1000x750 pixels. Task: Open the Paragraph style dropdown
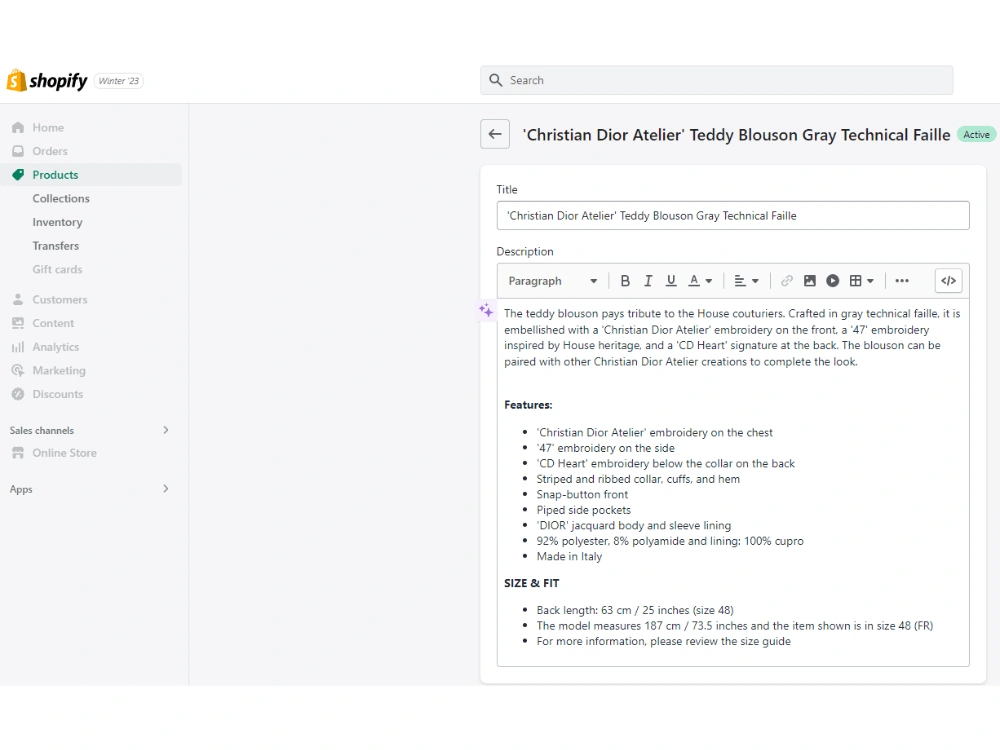click(x=551, y=281)
